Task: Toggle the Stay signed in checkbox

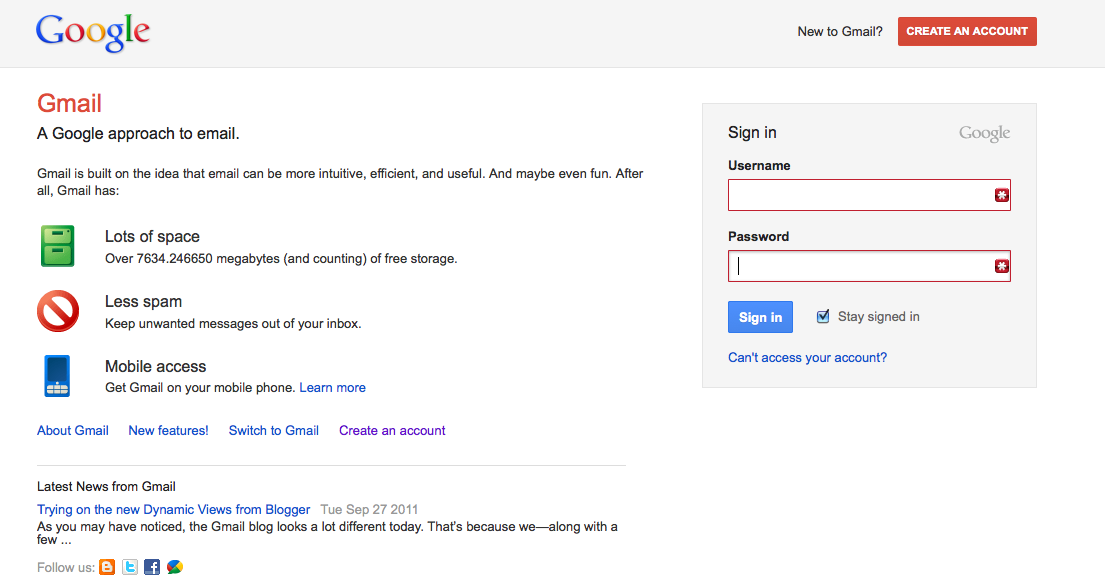Action: point(822,317)
